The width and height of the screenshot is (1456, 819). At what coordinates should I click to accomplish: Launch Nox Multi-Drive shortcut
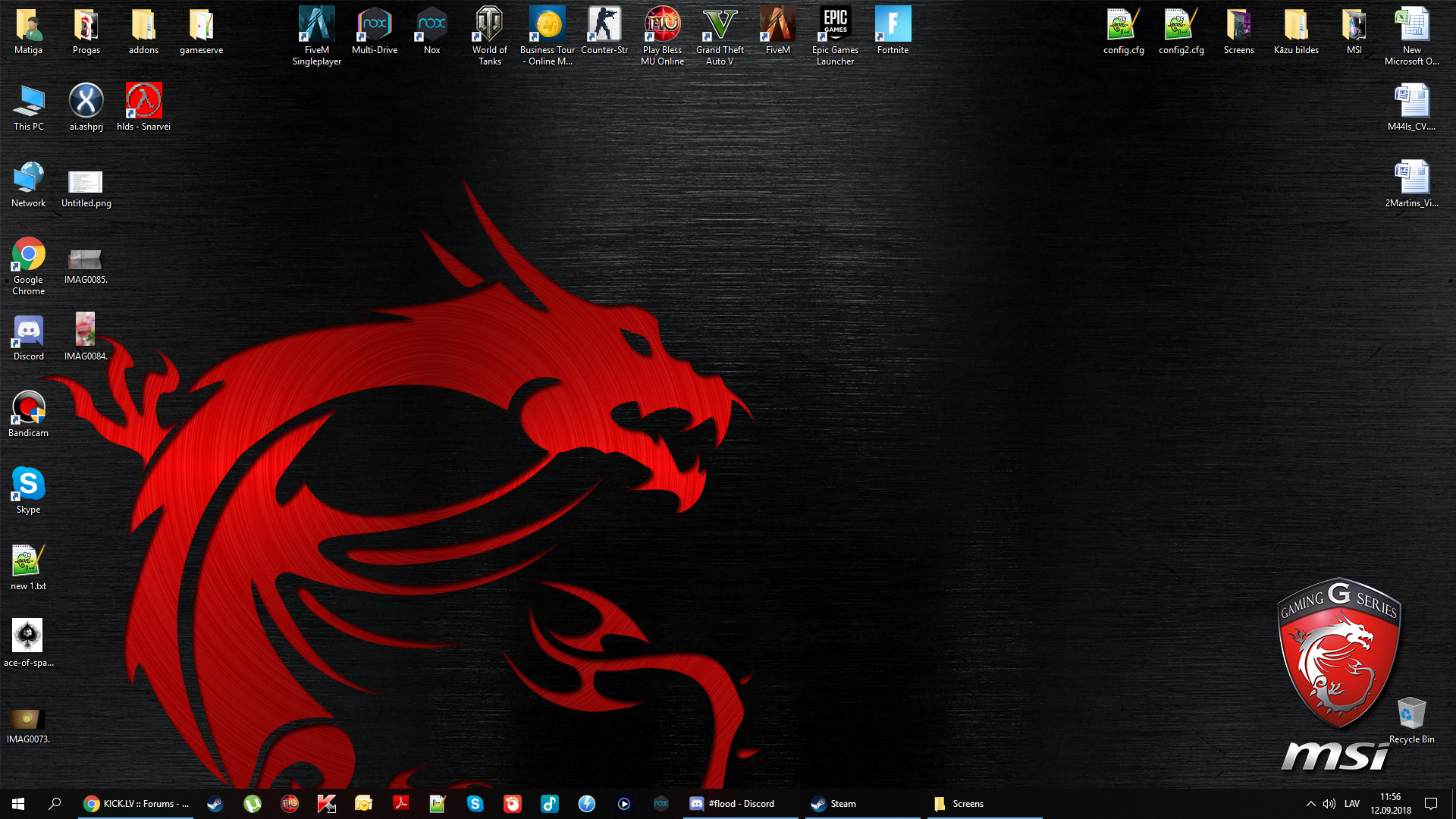tap(375, 31)
